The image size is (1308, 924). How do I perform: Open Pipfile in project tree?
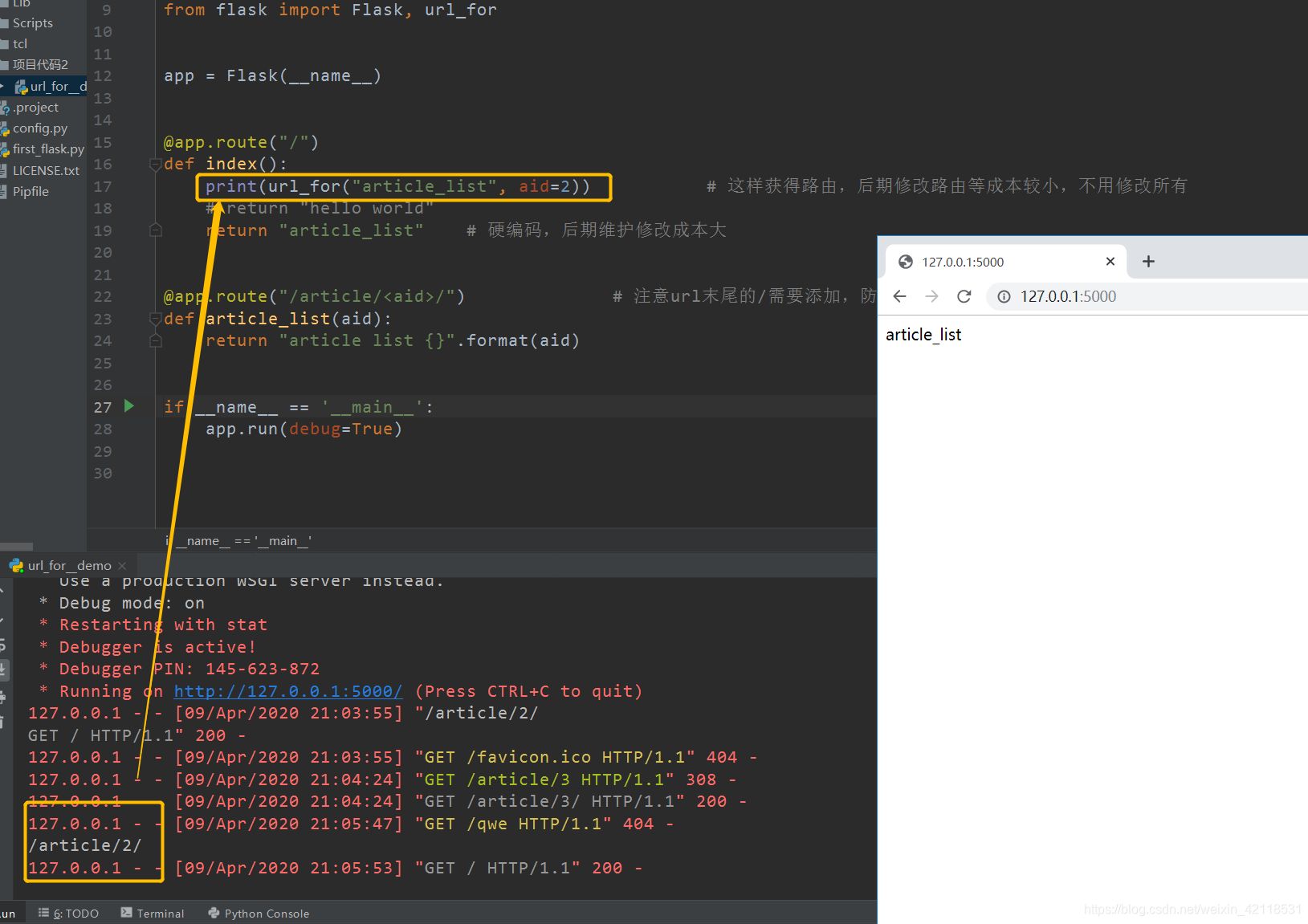31,192
